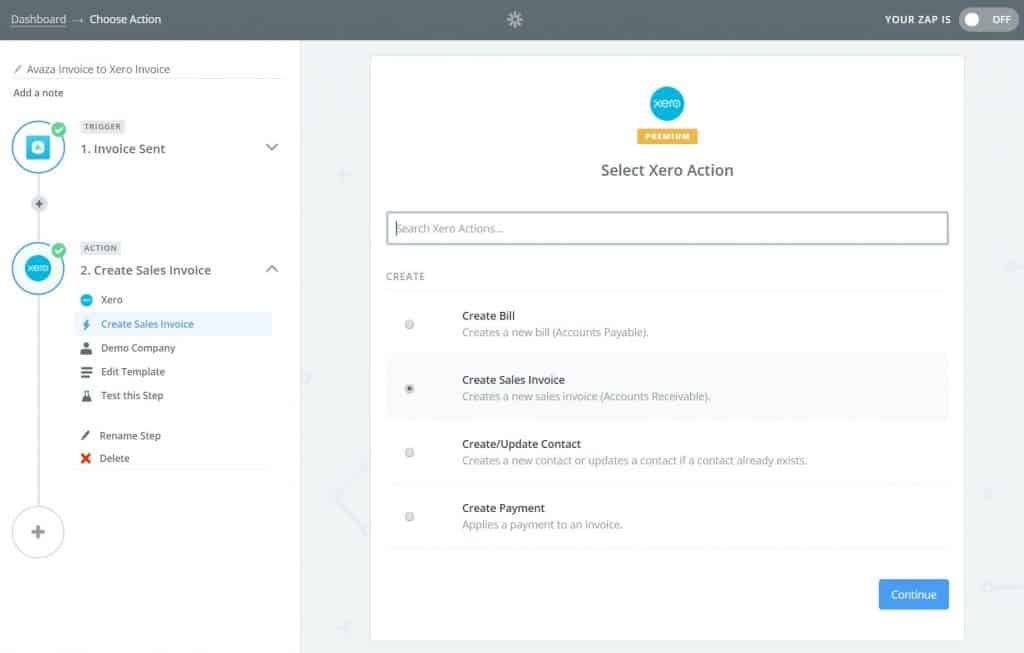The height and width of the screenshot is (653, 1024).
Task: Click the Xero action step icon
Action: click(x=38, y=269)
